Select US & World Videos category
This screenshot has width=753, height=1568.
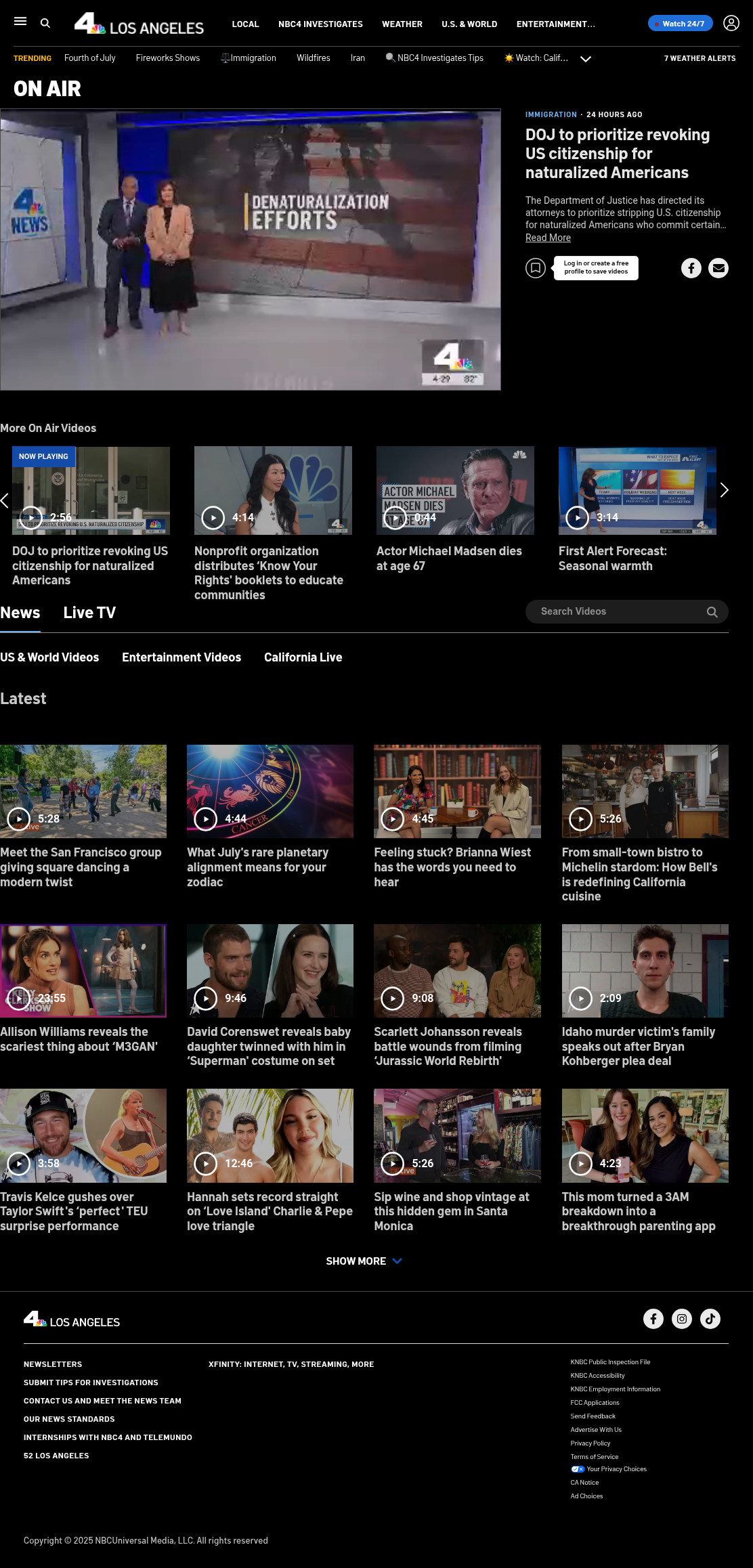pyautogui.click(x=49, y=657)
